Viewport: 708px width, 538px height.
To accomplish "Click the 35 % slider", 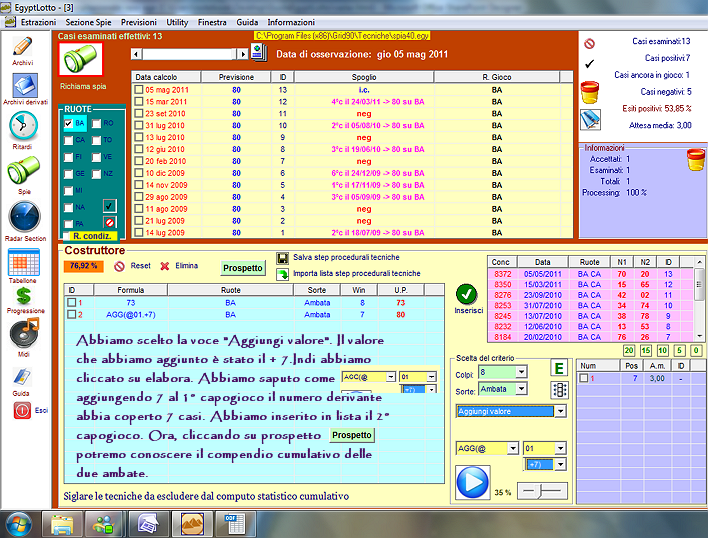I will 542,491.
